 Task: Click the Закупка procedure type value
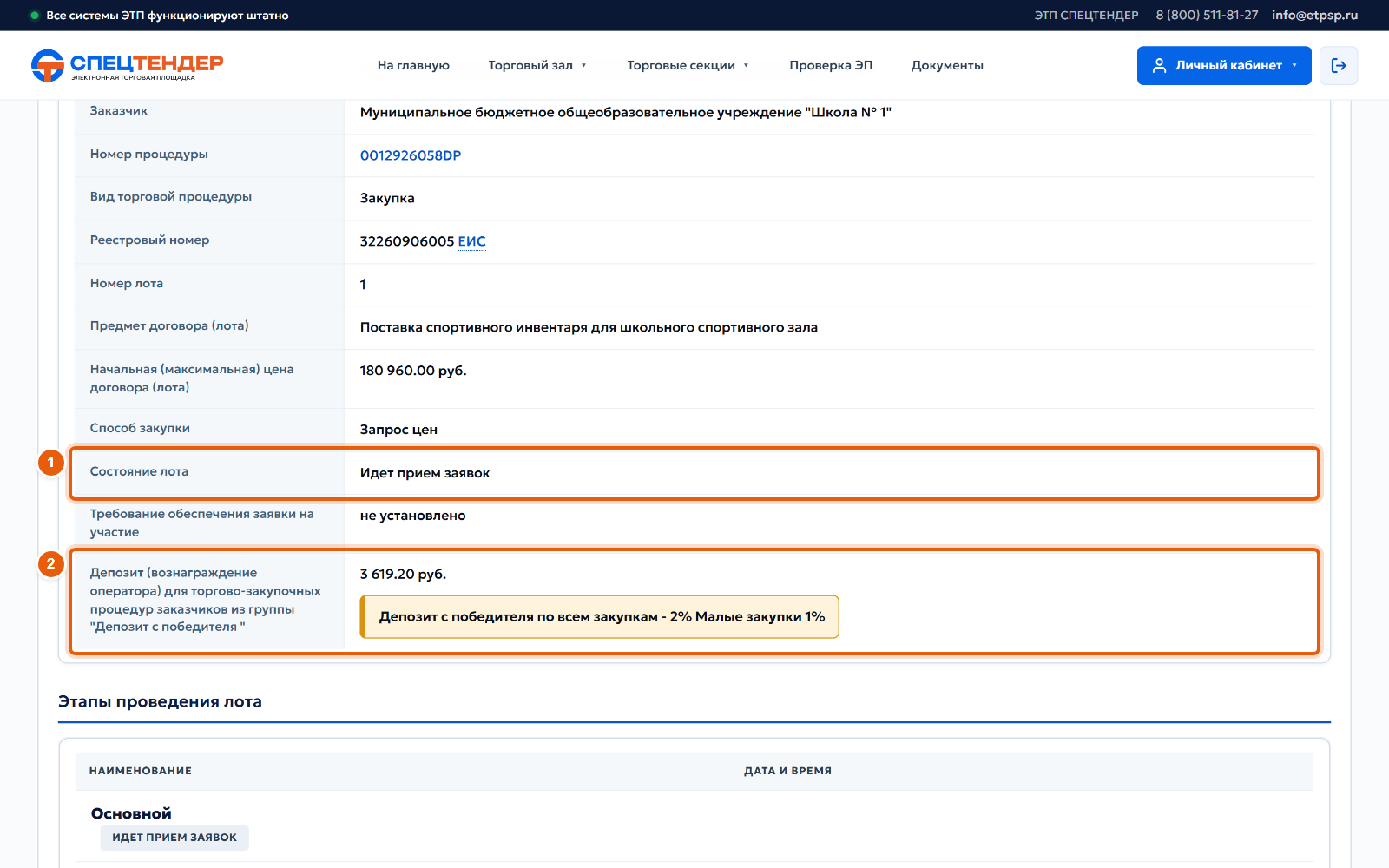point(387,198)
